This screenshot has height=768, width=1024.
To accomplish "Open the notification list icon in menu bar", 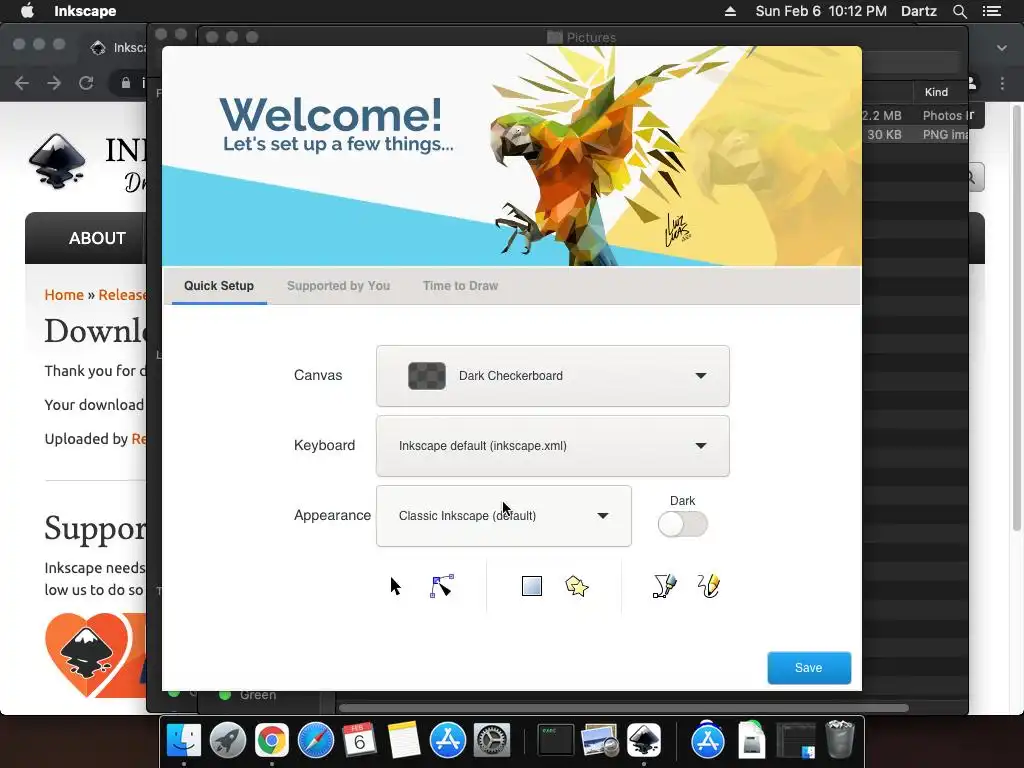I will [991, 11].
